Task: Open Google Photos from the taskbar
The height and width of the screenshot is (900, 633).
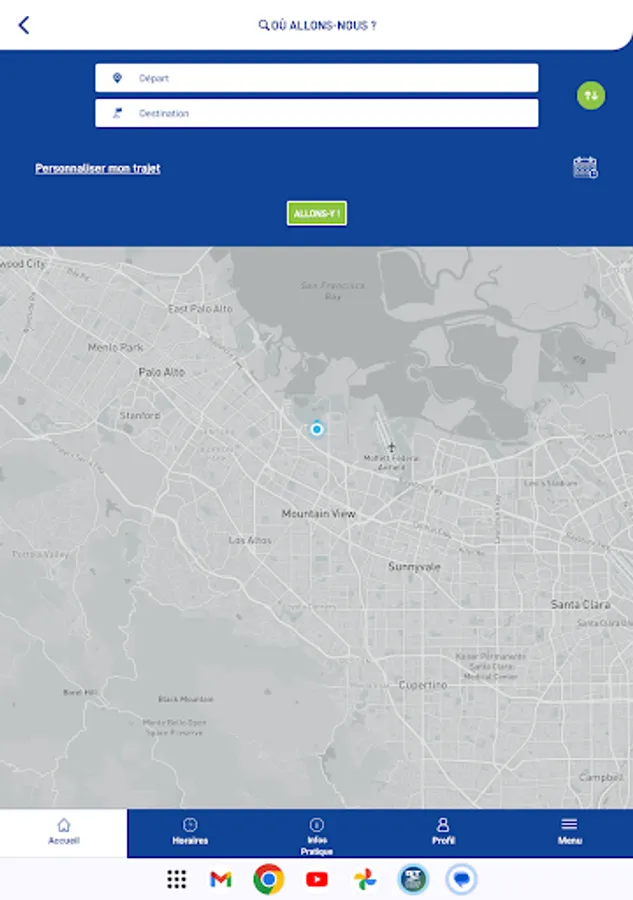Action: click(365, 879)
